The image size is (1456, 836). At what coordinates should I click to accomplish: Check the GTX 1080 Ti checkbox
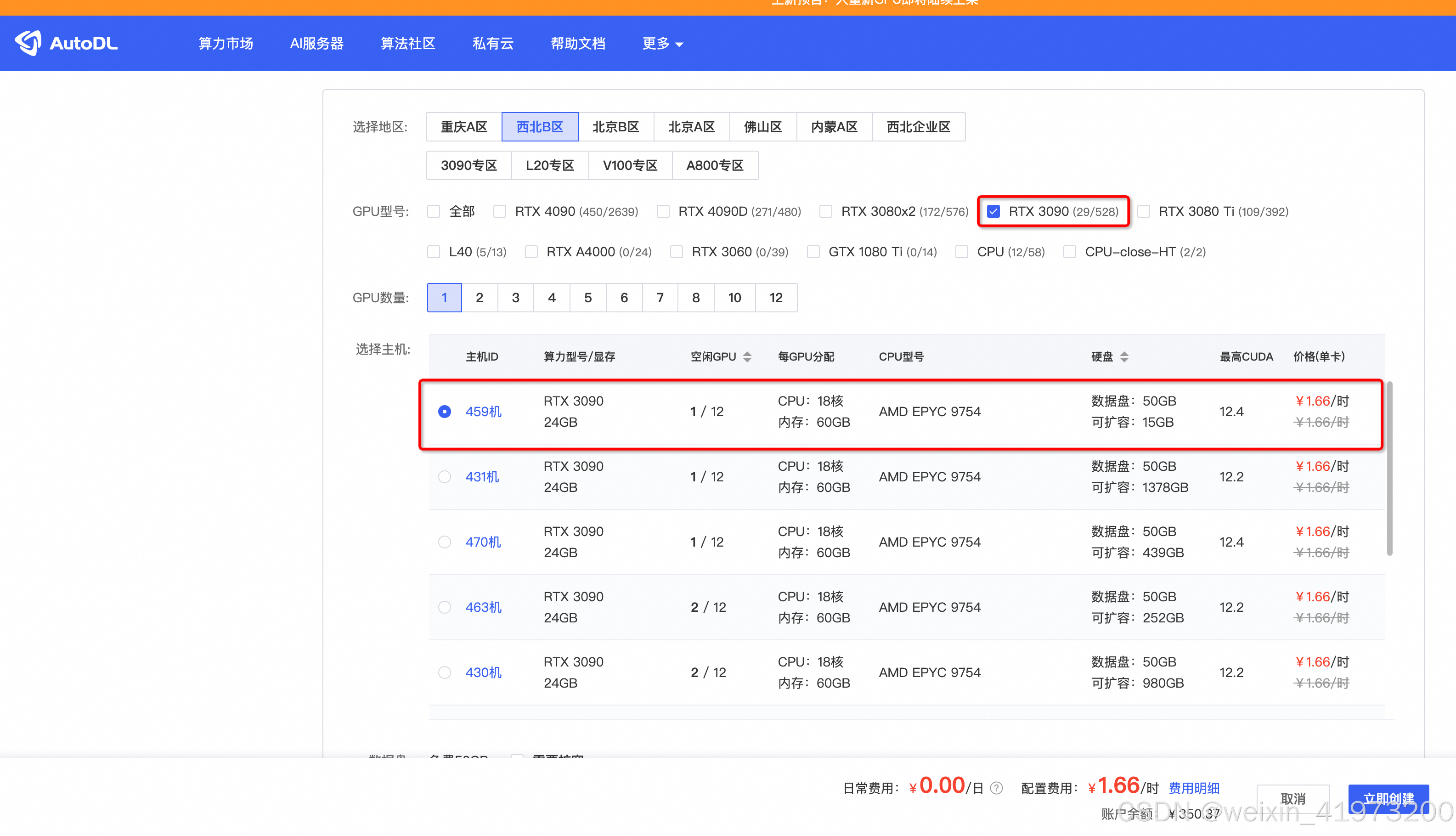coord(813,252)
